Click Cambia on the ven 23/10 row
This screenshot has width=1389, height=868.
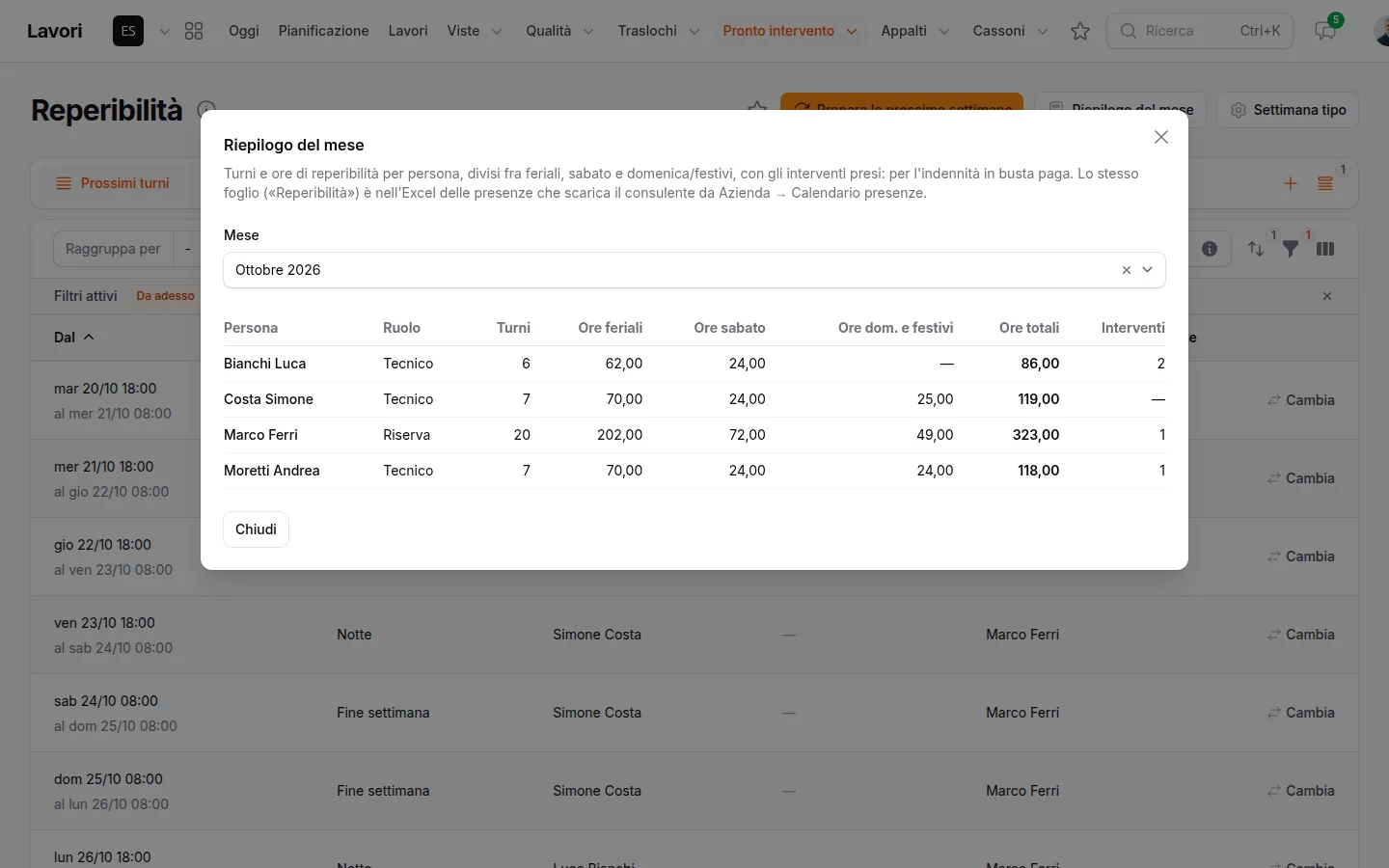click(x=1301, y=635)
